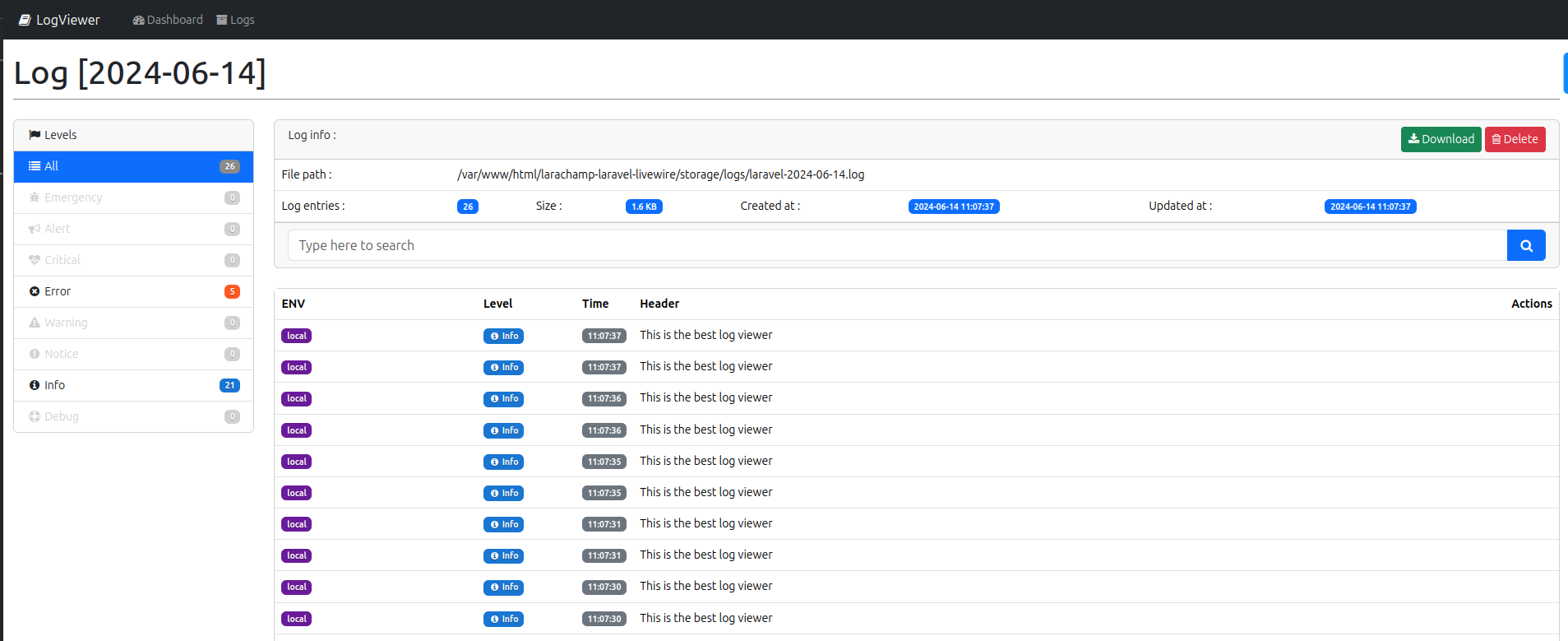The width and height of the screenshot is (1568, 641).
Task: Click the magnifier search button
Action: coord(1526,245)
